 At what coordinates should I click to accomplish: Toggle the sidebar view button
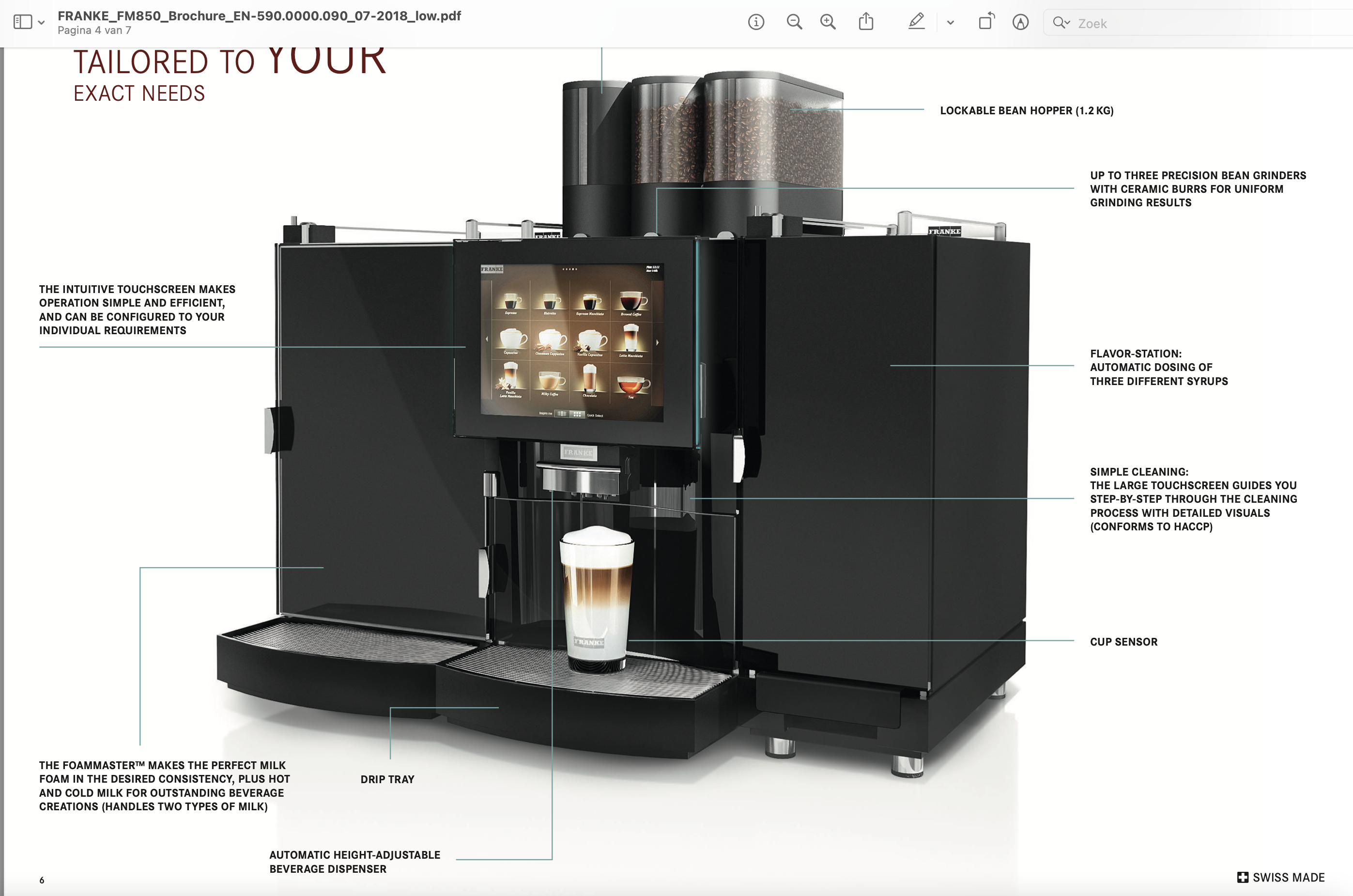click(x=22, y=22)
